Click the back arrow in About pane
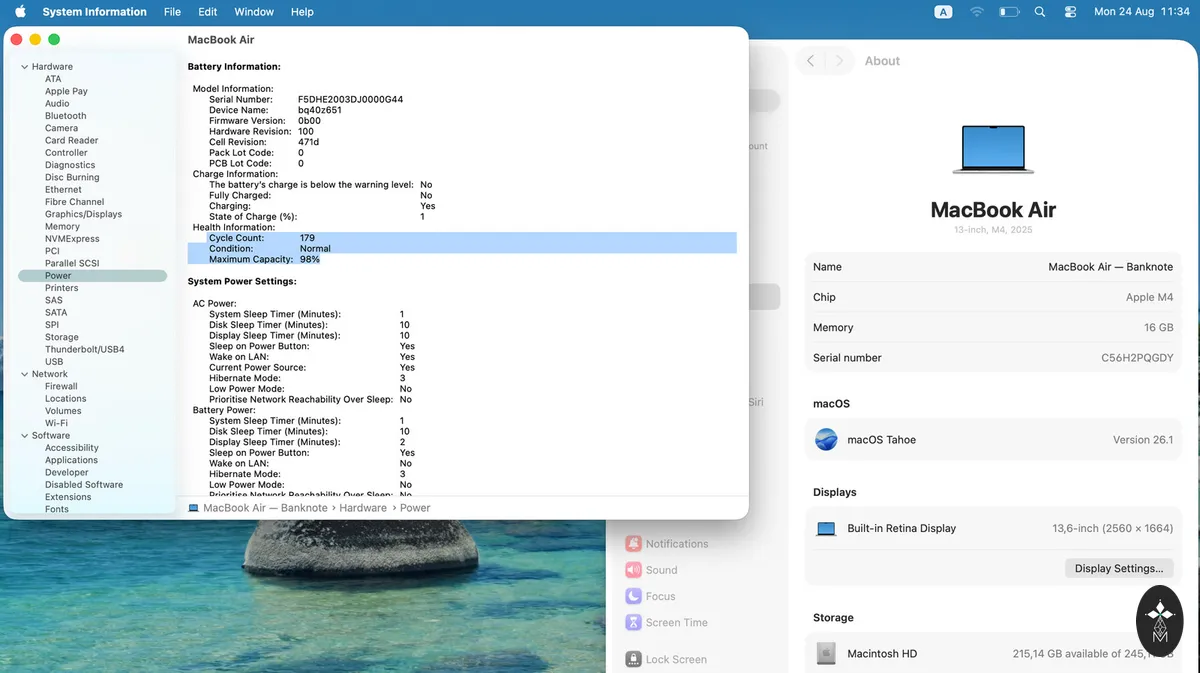The width and height of the screenshot is (1200, 673). point(811,61)
